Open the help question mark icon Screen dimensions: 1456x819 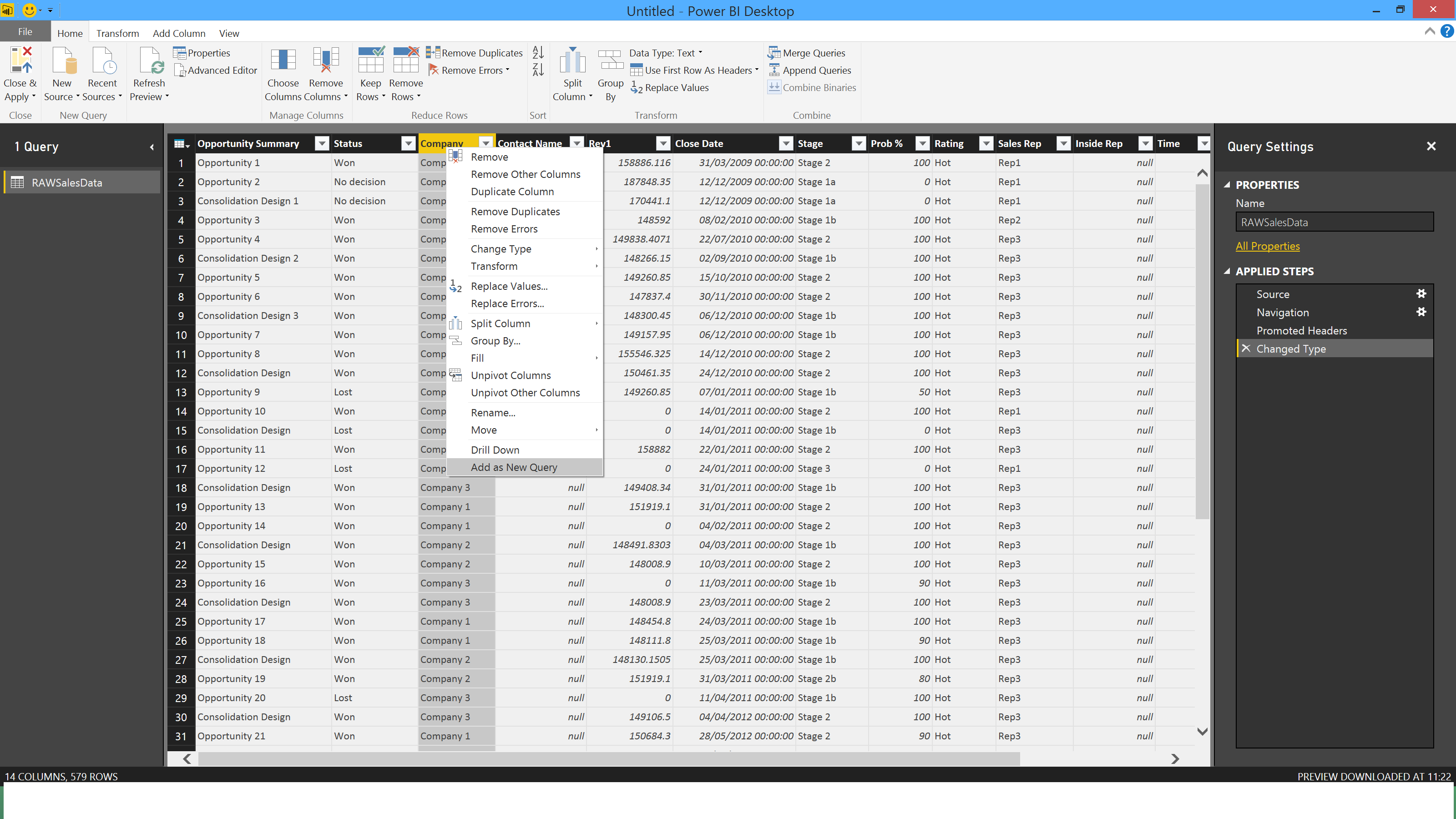tap(1447, 31)
